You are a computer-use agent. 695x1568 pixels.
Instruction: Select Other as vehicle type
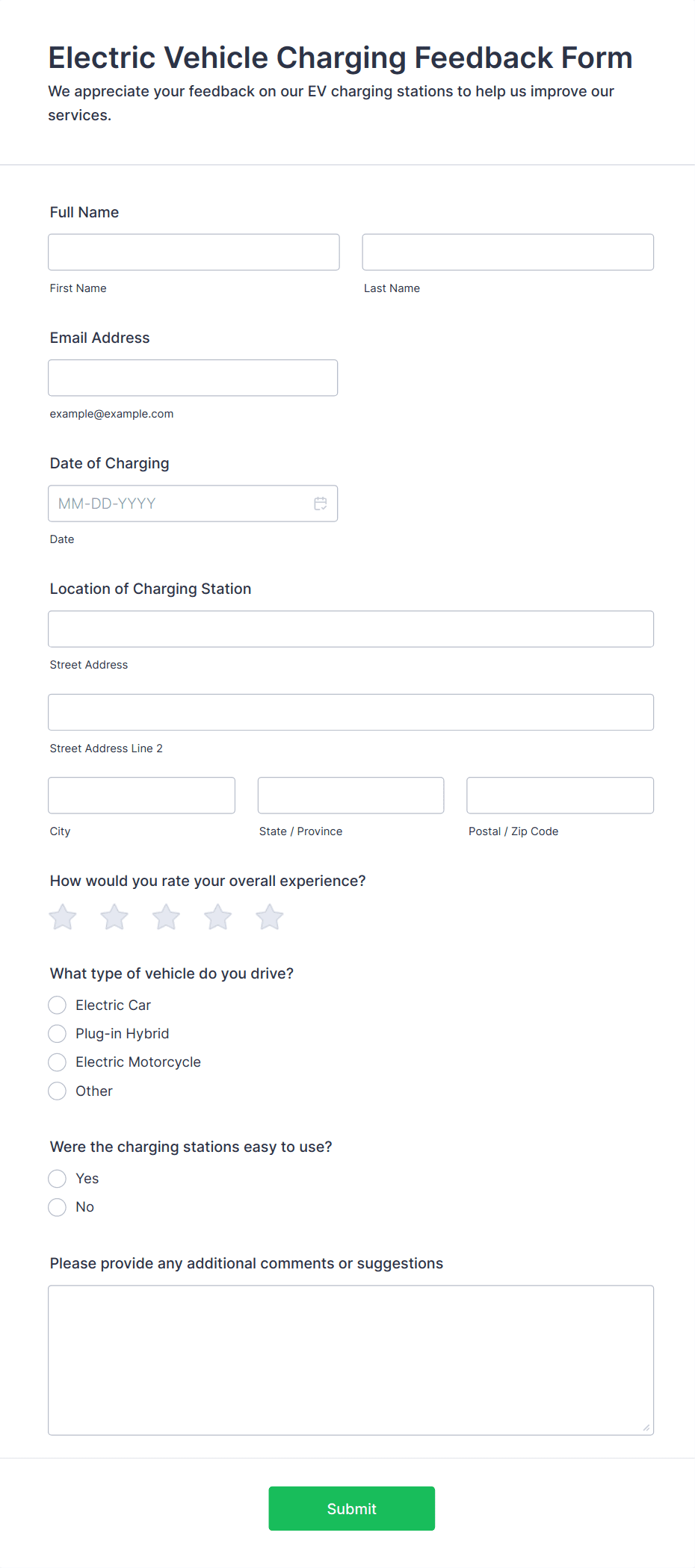point(58,1091)
